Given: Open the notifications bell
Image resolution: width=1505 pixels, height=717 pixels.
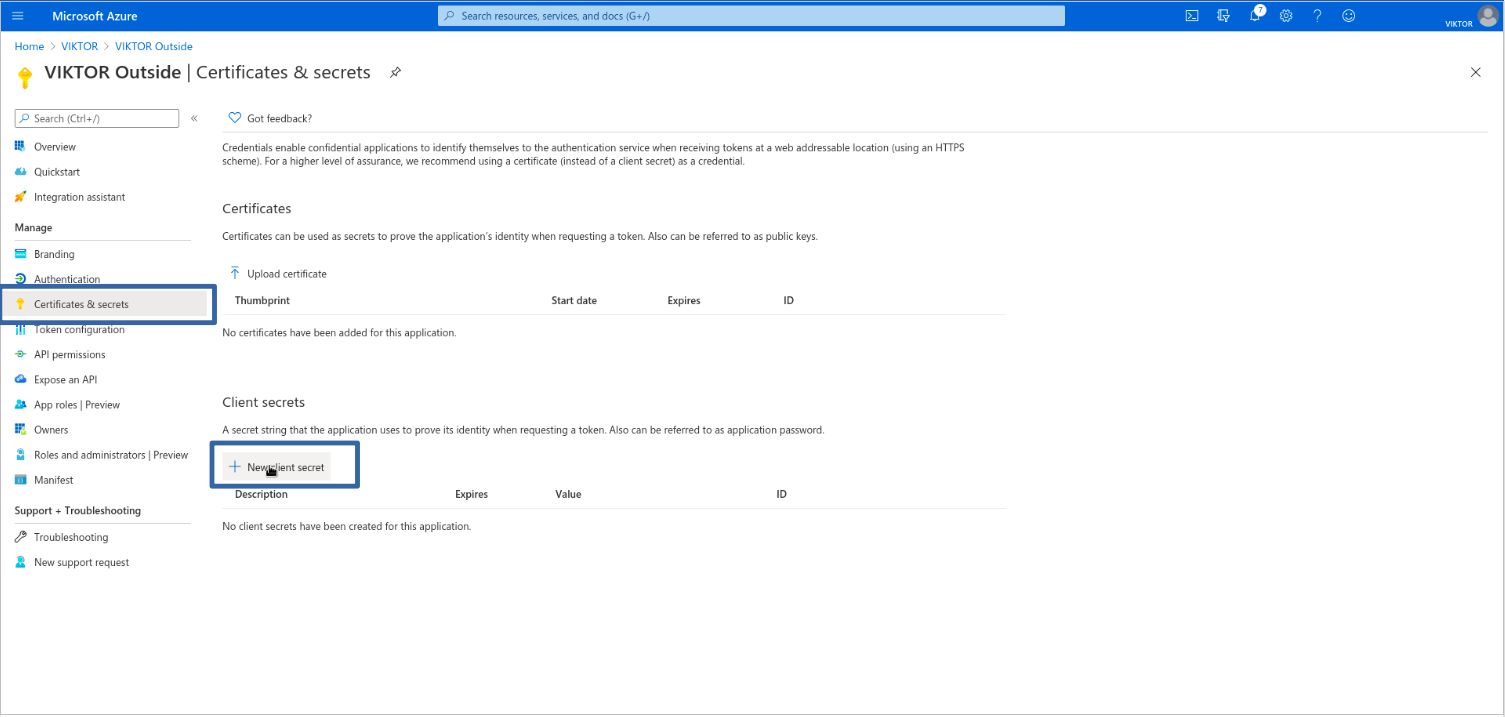Looking at the screenshot, I should click(1256, 16).
